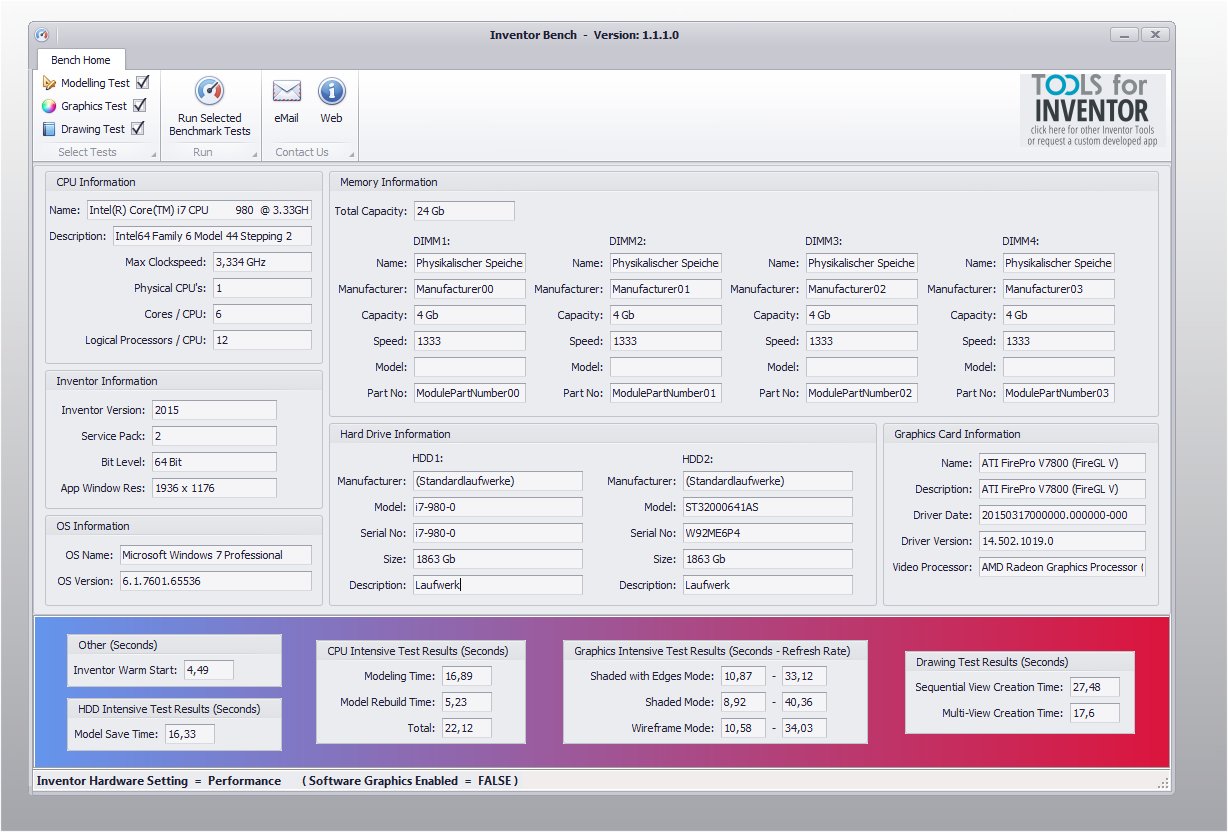This screenshot has width=1228, height=832.
Task: Click the DIMM2 Part No field
Action: tap(666, 393)
